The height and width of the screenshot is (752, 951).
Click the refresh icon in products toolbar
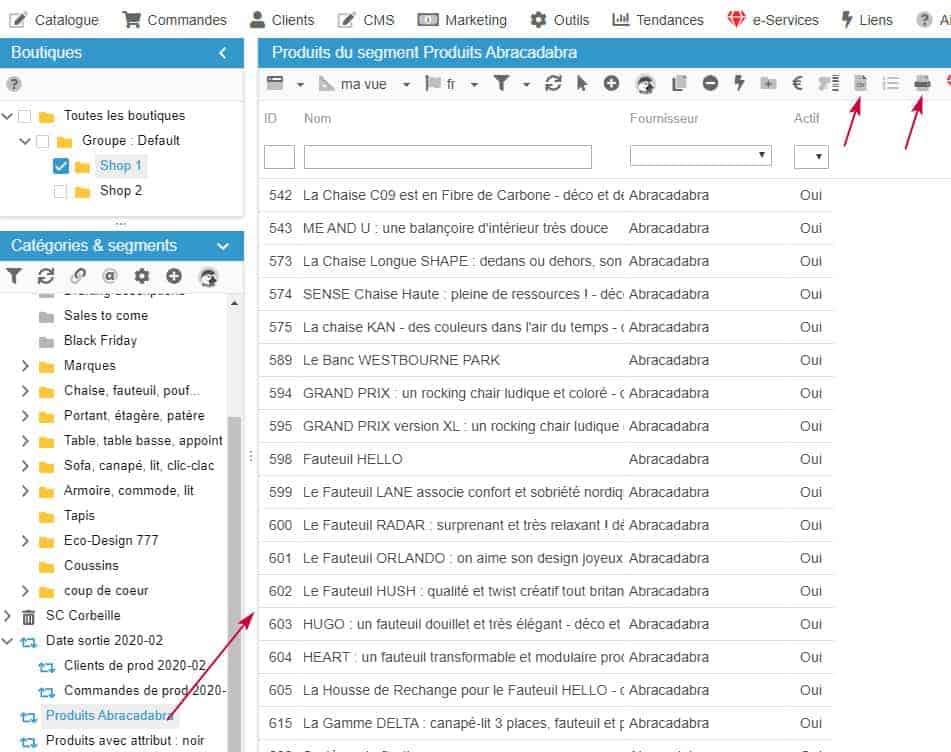553,84
